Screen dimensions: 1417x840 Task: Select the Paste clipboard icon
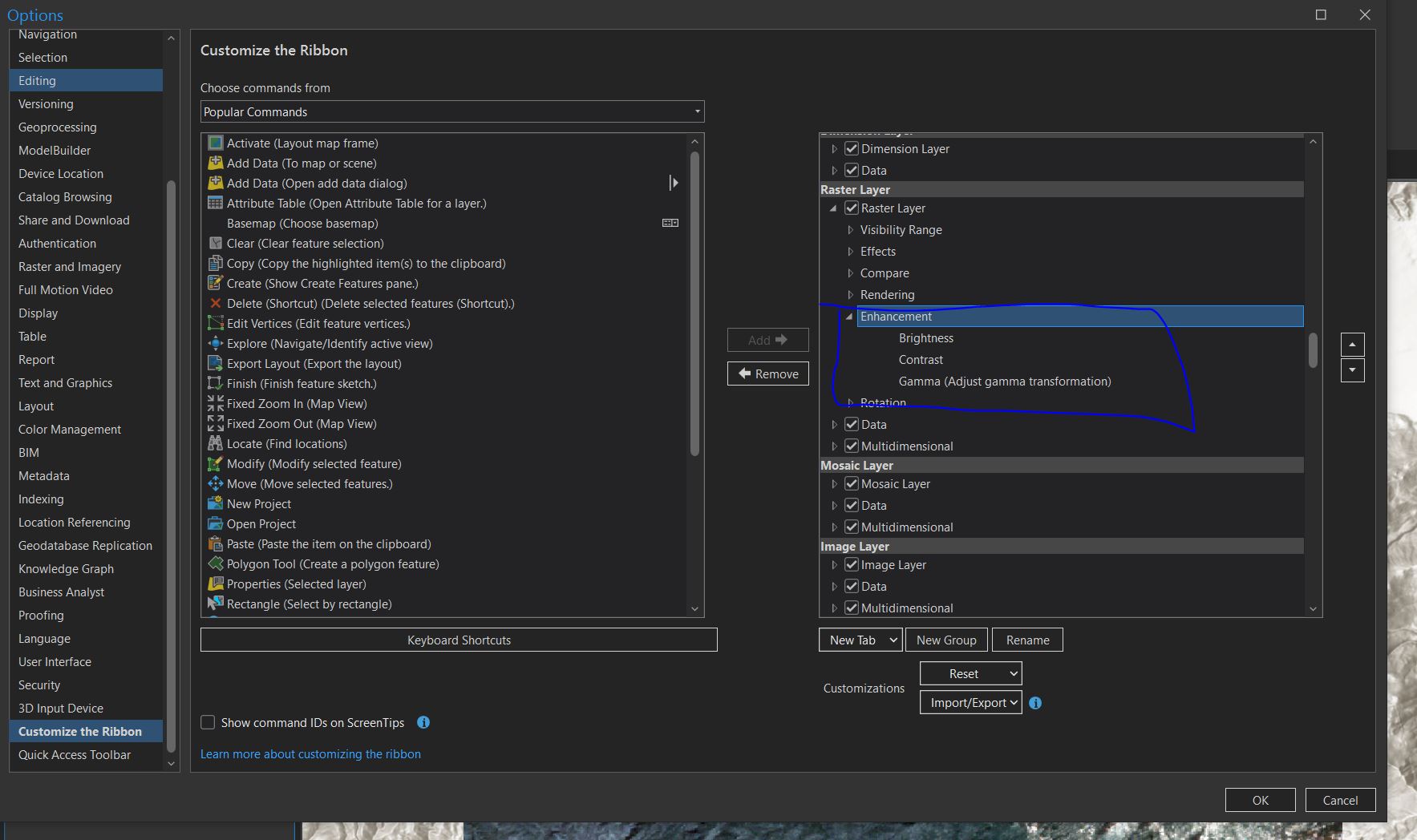pyautogui.click(x=216, y=543)
